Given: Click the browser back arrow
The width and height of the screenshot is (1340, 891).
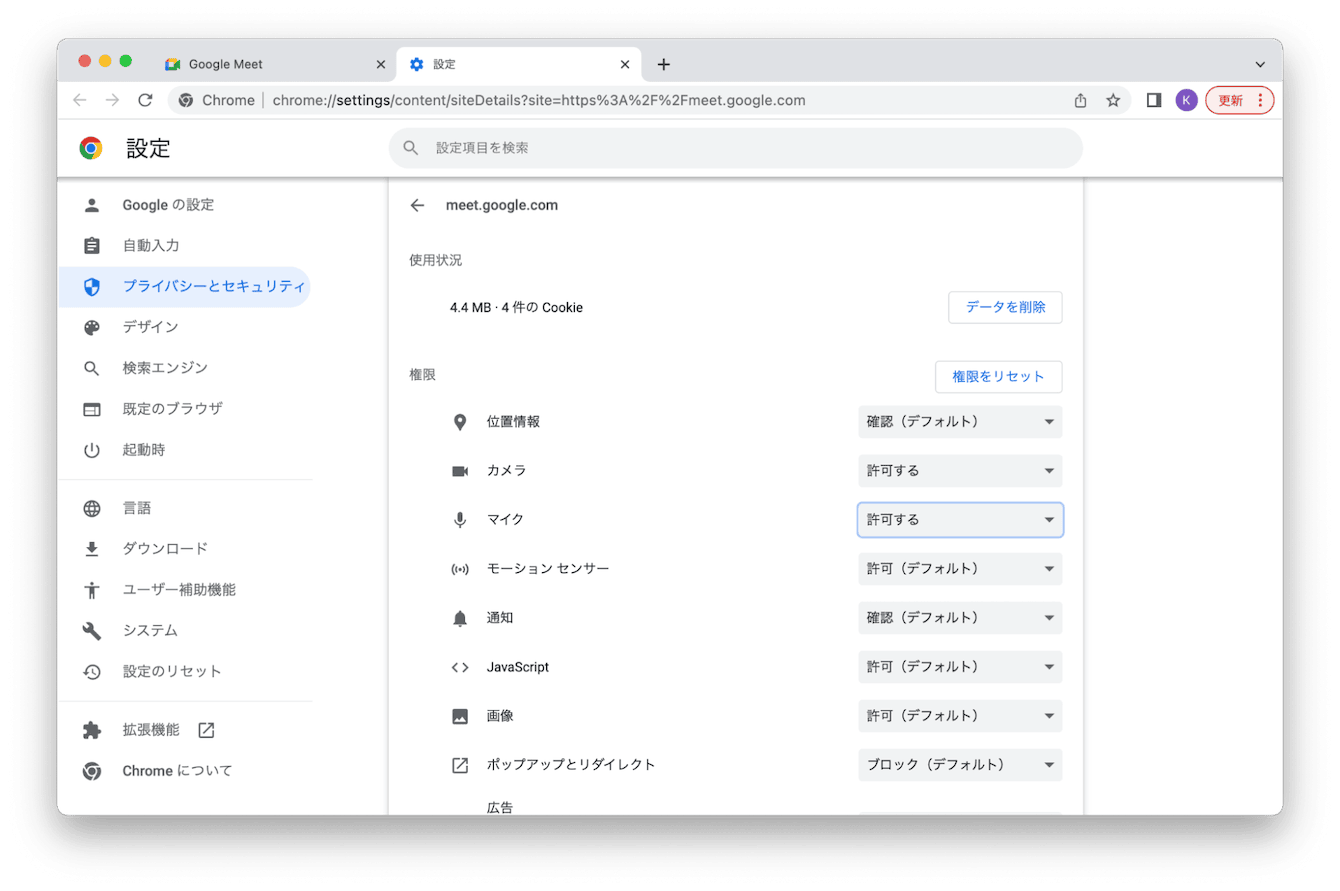Looking at the screenshot, I should pyautogui.click(x=80, y=100).
